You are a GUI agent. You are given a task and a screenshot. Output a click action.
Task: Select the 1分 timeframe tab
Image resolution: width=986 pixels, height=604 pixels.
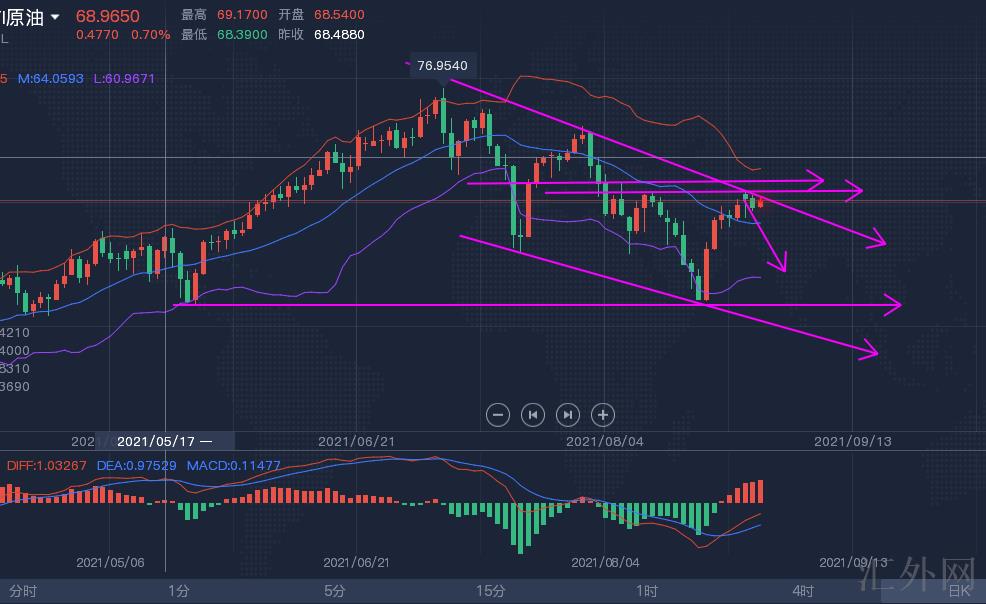[179, 591]
